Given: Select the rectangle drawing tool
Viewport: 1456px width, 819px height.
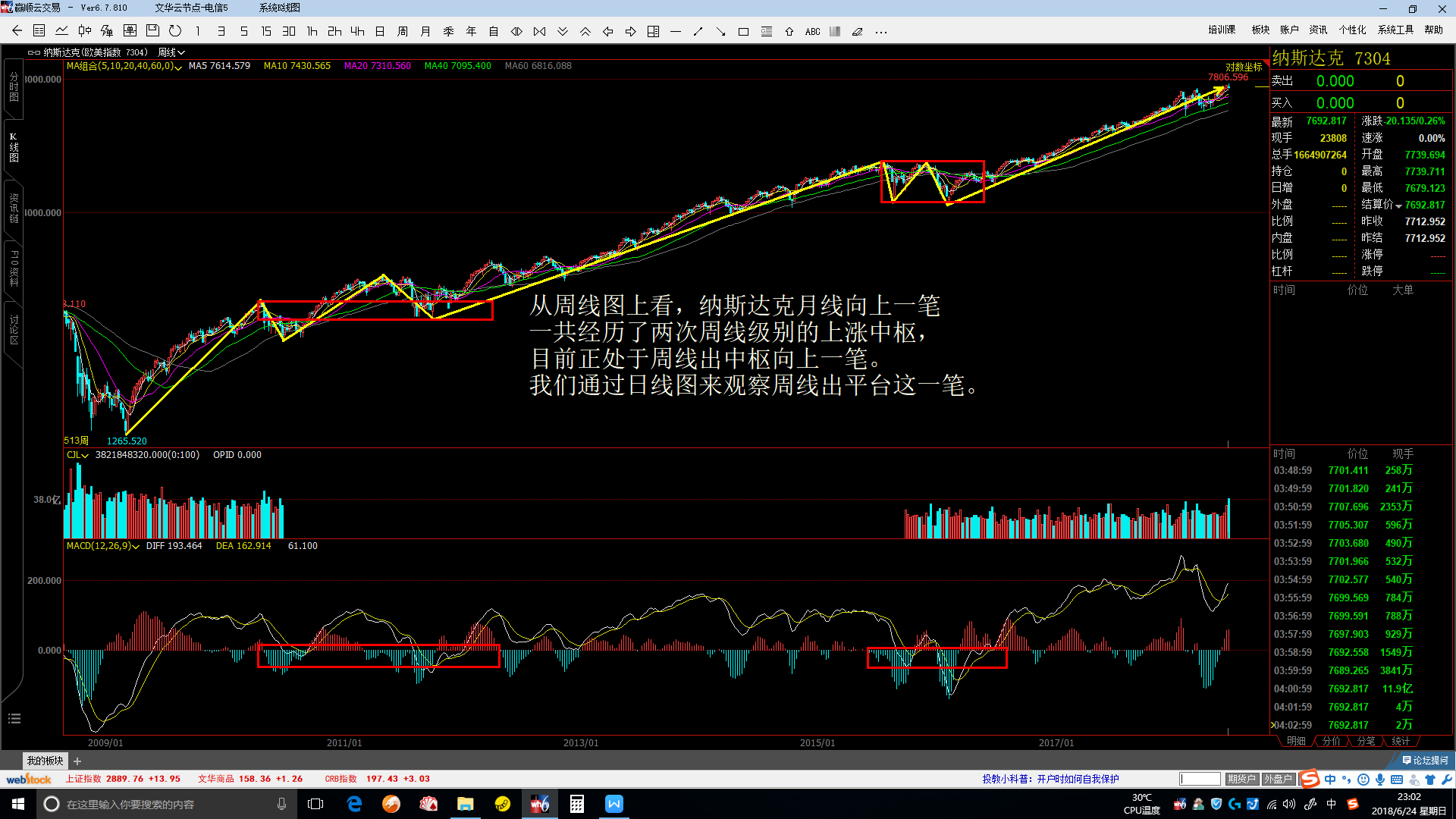Looking at the screenshot, I should pyautogui.click(x=743, y=31).
